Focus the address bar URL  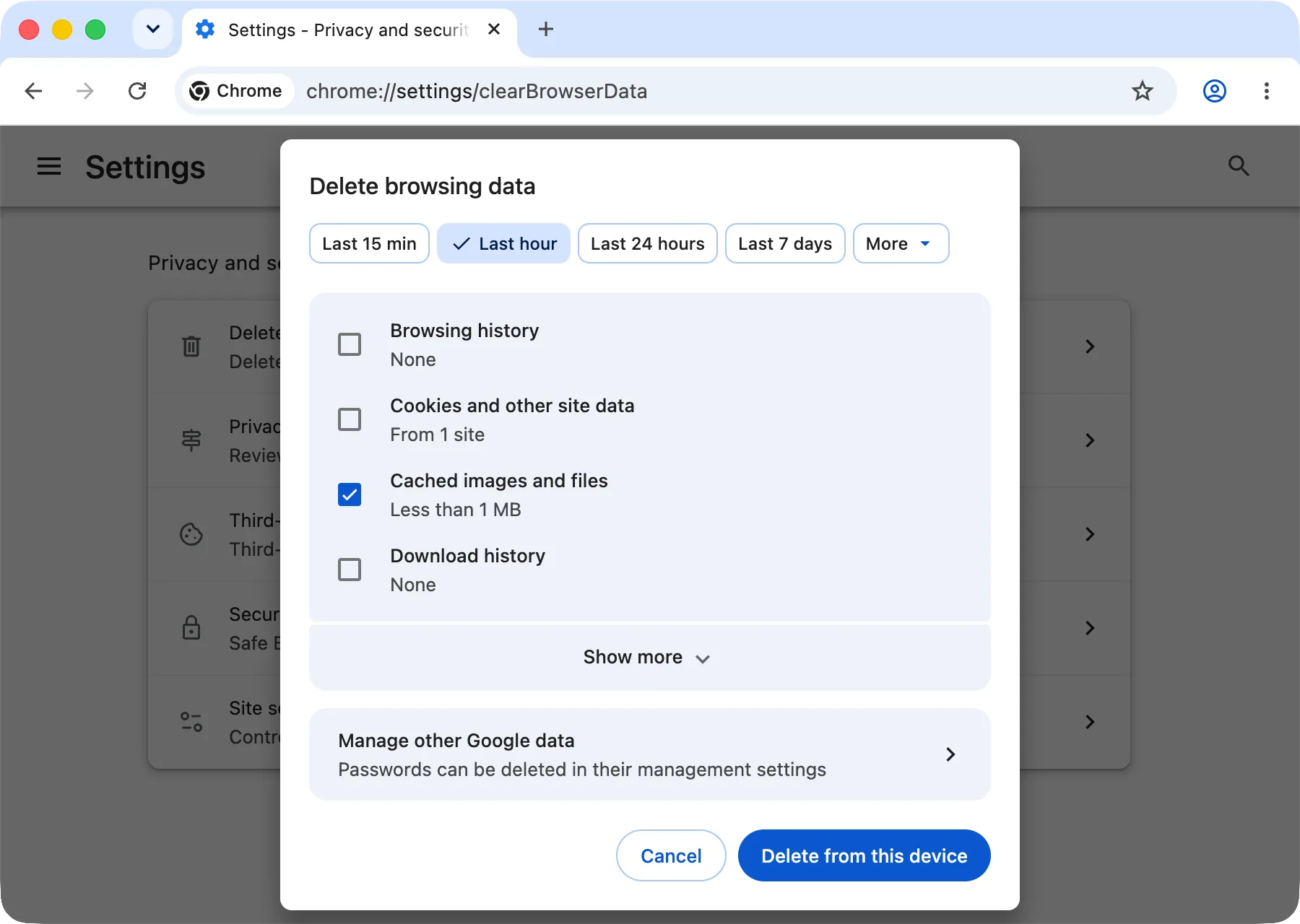(477, 91)
